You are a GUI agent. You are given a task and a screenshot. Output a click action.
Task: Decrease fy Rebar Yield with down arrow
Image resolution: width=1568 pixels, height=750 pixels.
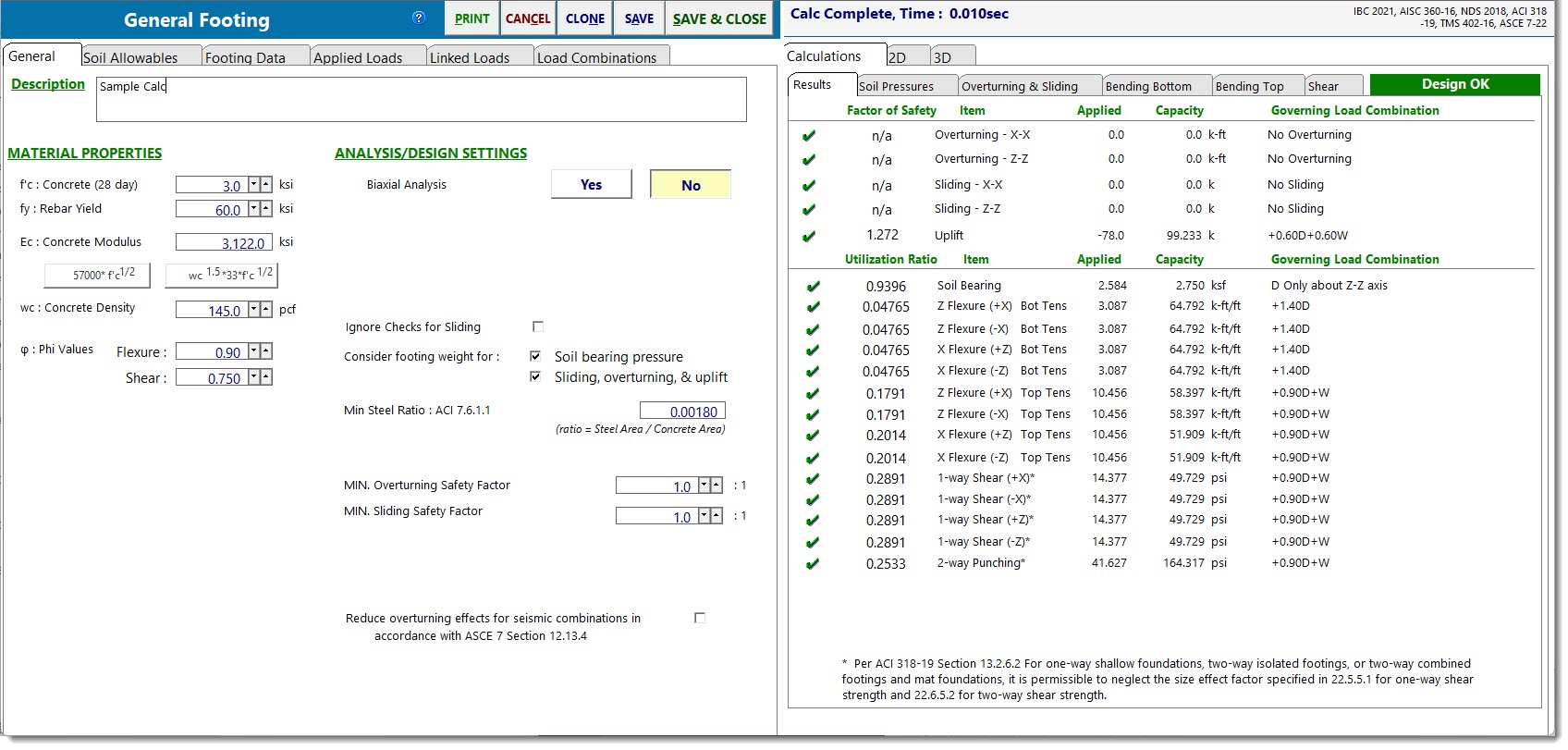tap(253, 209)
